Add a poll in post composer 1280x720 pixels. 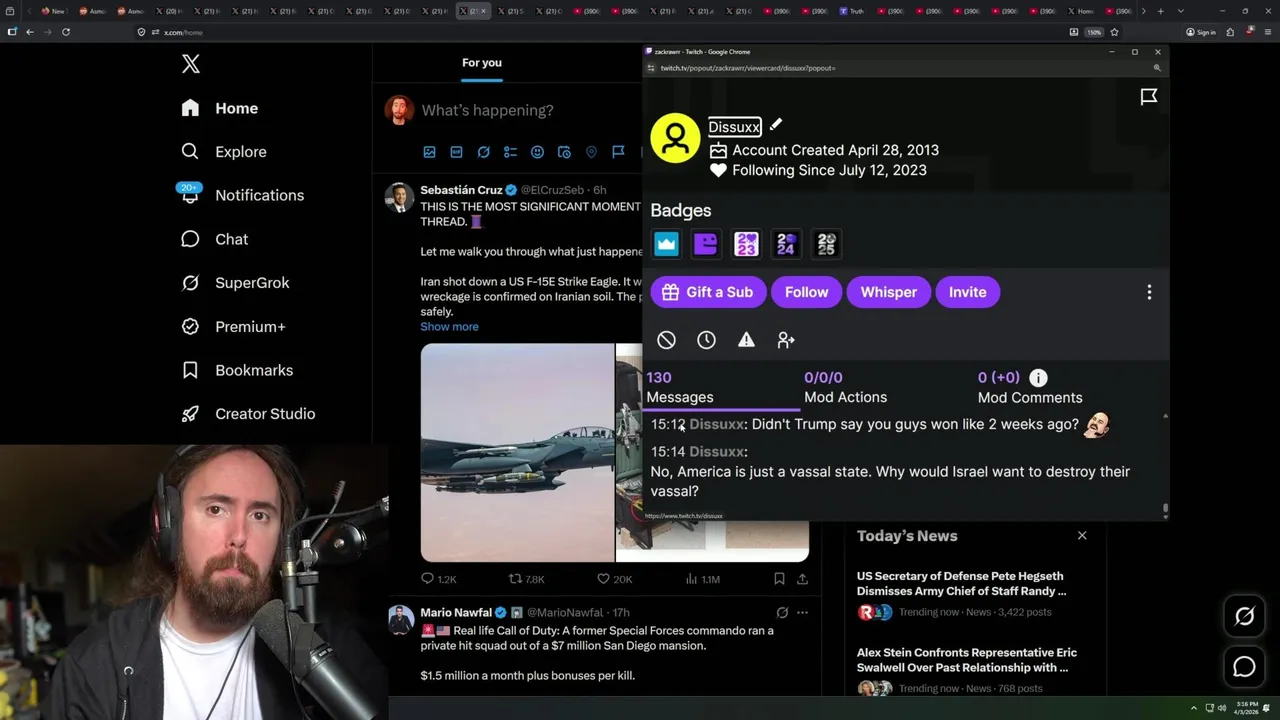coord(510,152)
